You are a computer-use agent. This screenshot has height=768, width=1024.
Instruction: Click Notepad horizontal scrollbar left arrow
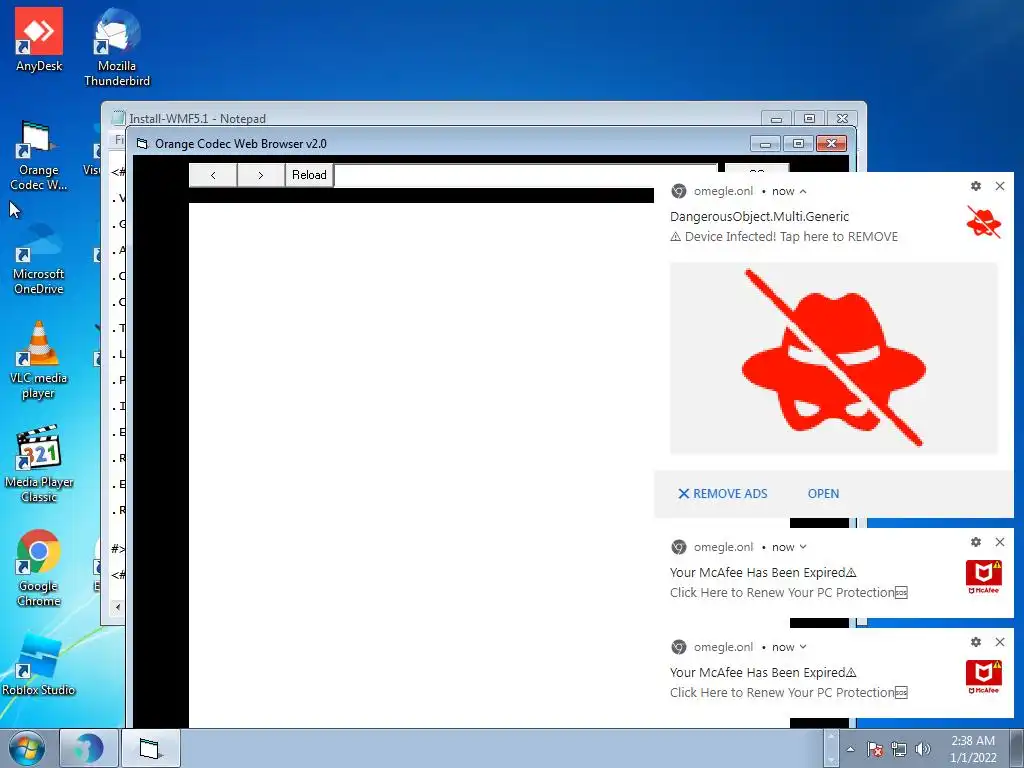(118, 607)
